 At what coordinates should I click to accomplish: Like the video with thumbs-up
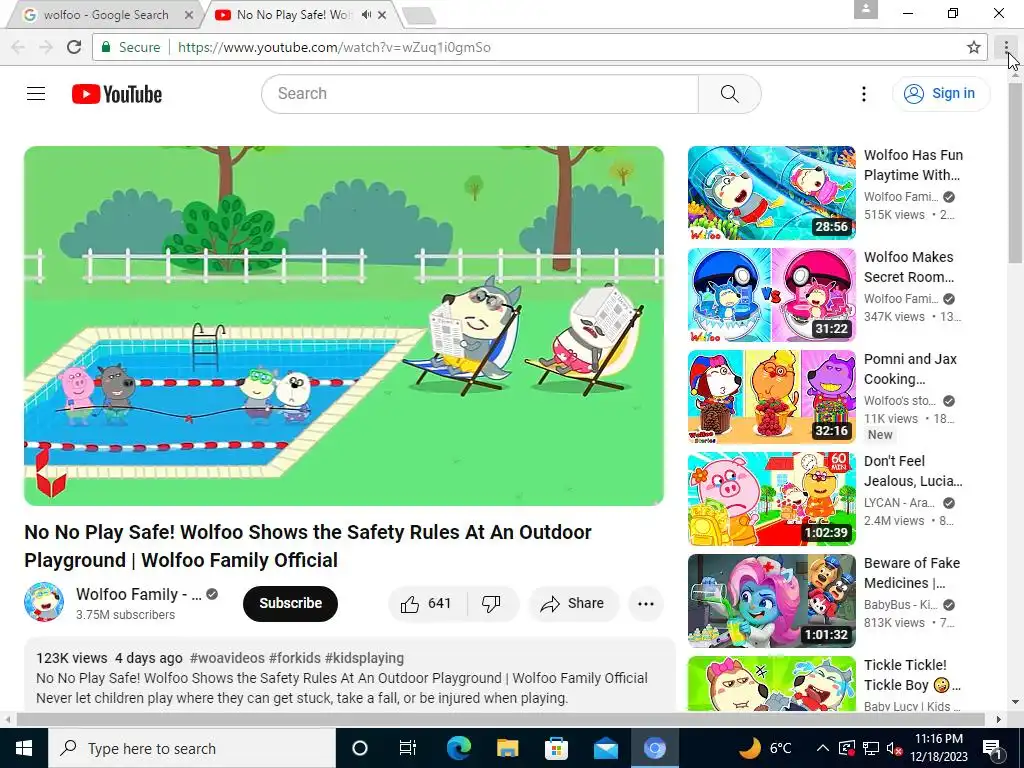pos(428,603)
